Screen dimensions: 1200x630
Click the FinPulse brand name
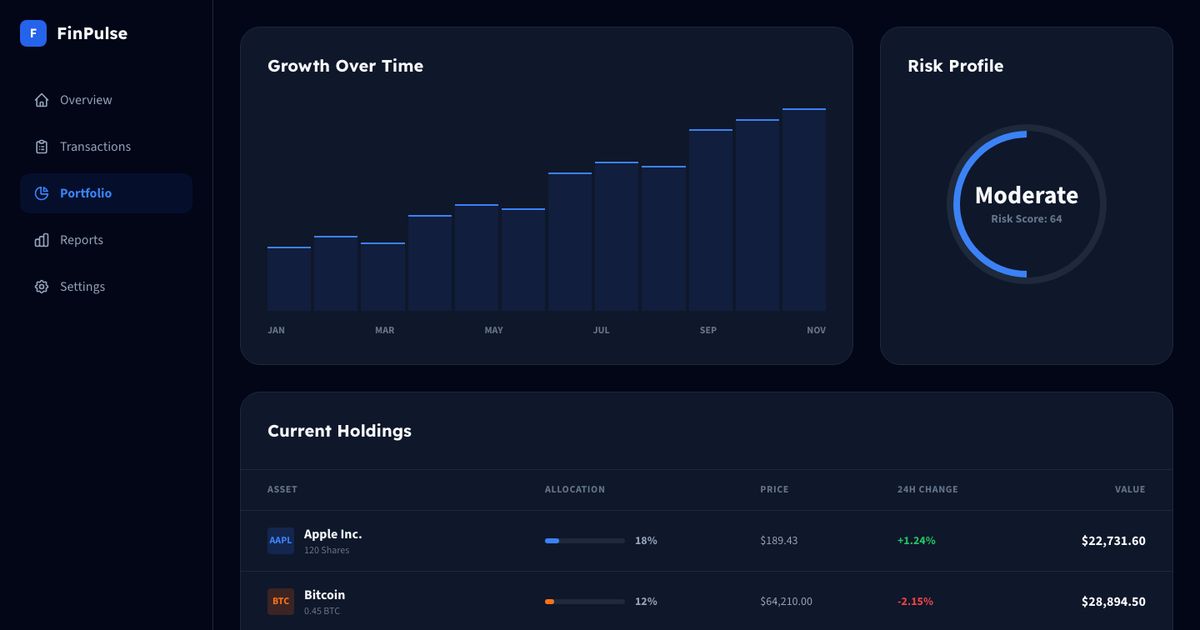pyautogui.click(x=92, y=33)
